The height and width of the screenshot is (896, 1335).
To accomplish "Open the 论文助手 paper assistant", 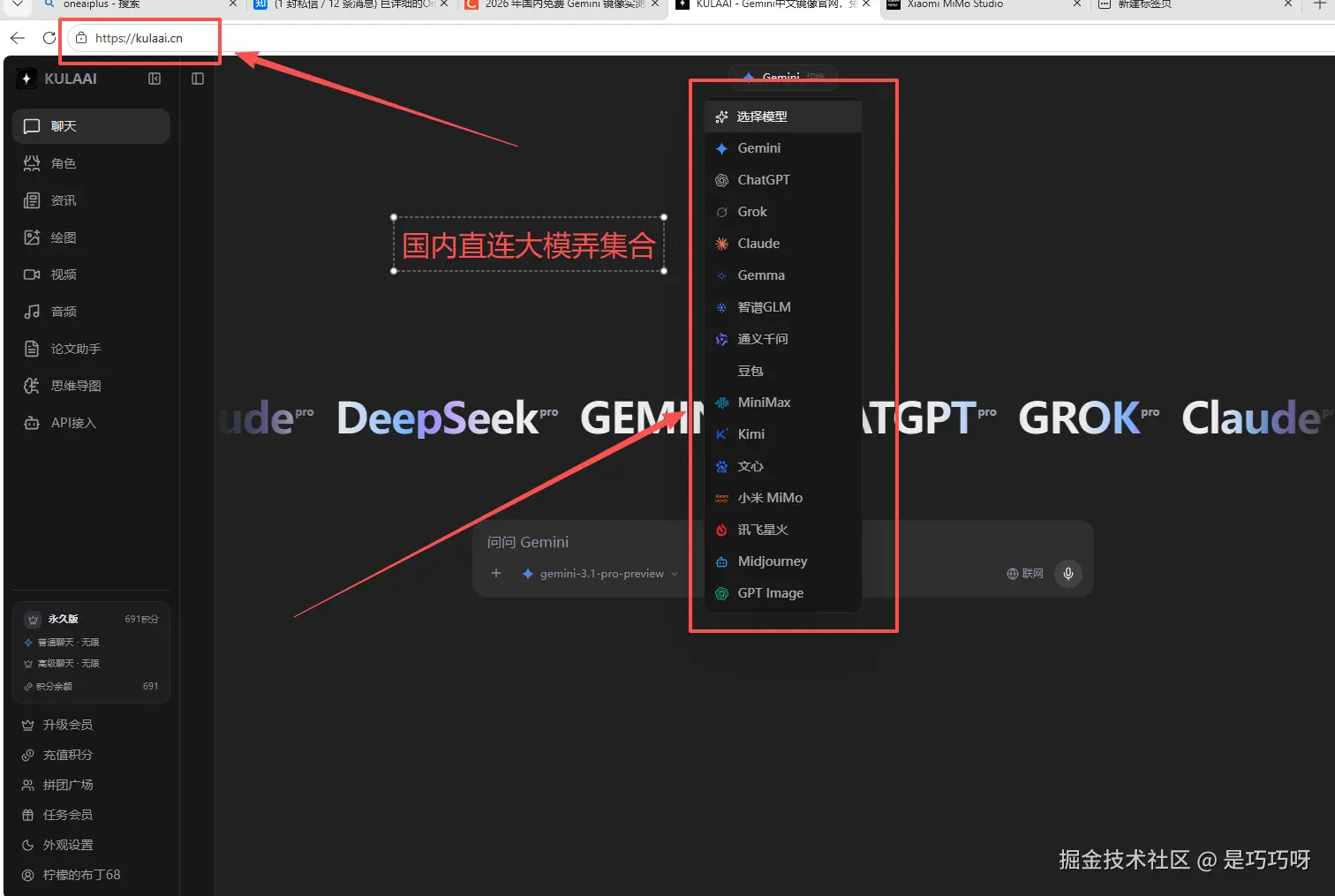I will pos(74,348).
